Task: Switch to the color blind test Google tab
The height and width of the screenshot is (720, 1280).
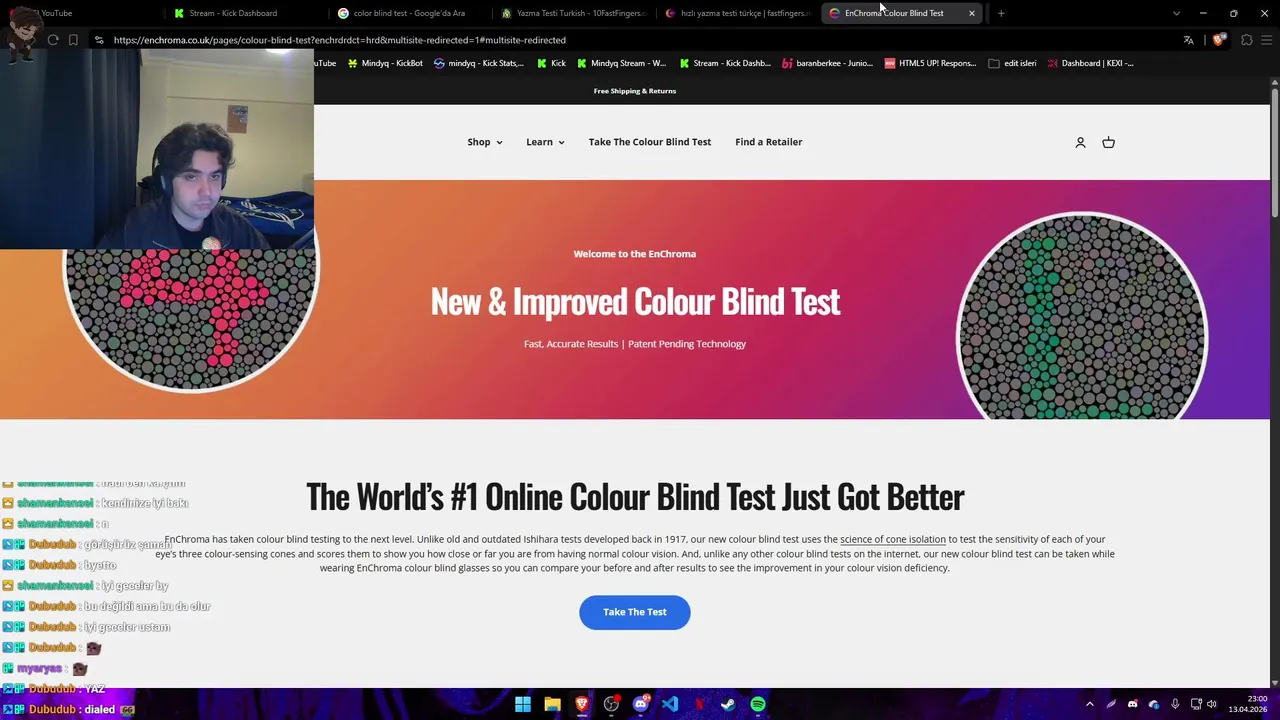Action: click(409, 13)
